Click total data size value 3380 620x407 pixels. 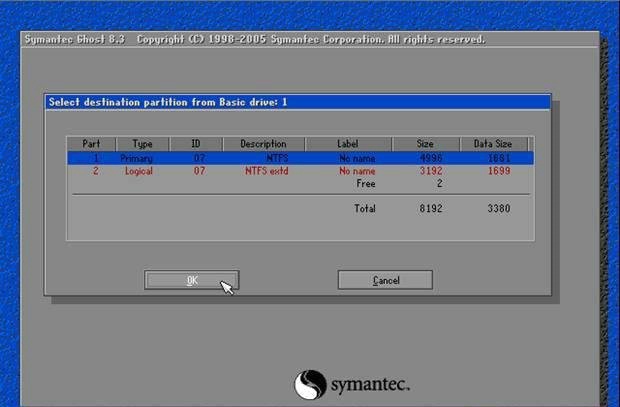pos(499,208)
